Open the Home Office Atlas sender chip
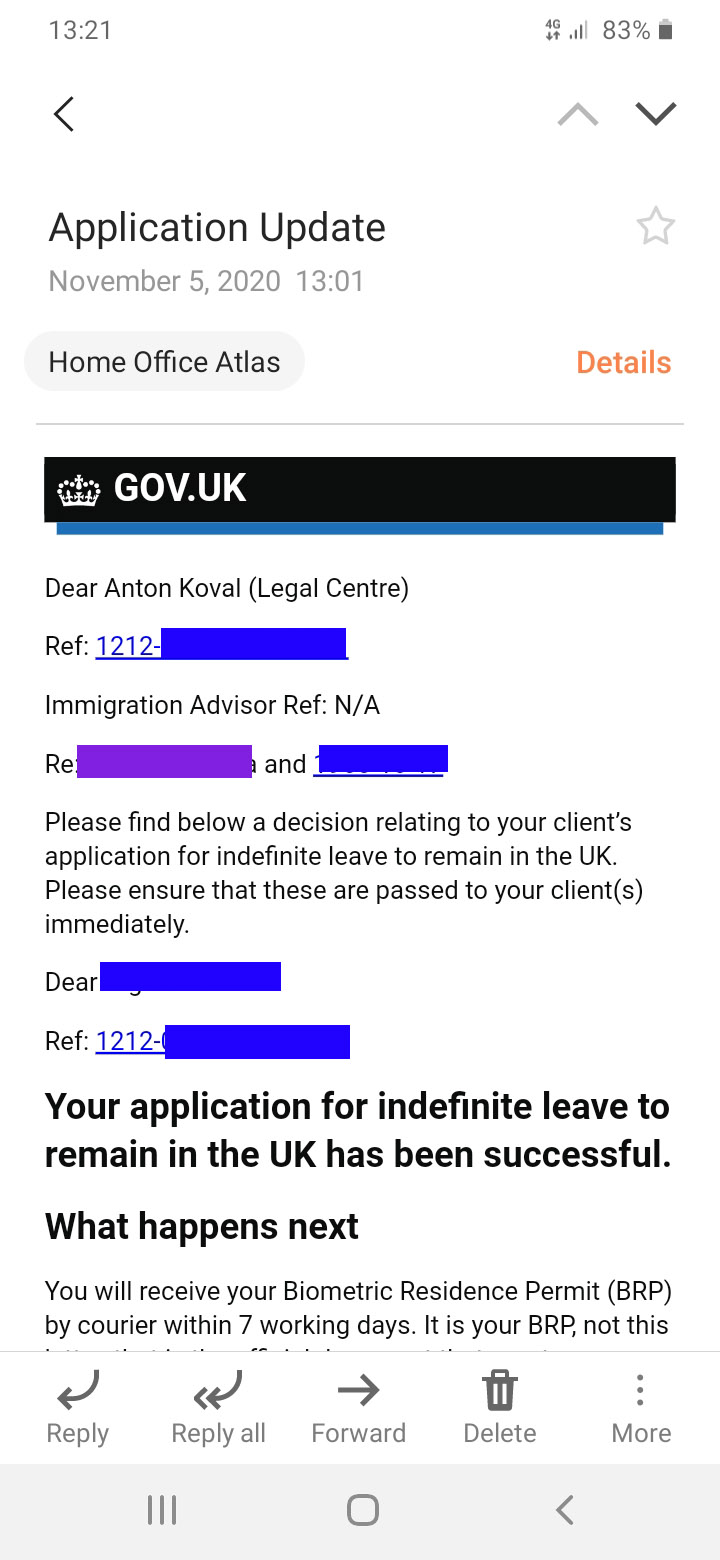This screenshot has height=1560, width=720. point(164,362)
